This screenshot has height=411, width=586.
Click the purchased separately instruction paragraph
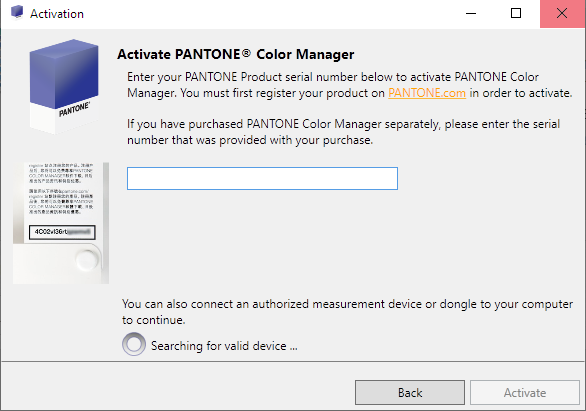[343, 132]
